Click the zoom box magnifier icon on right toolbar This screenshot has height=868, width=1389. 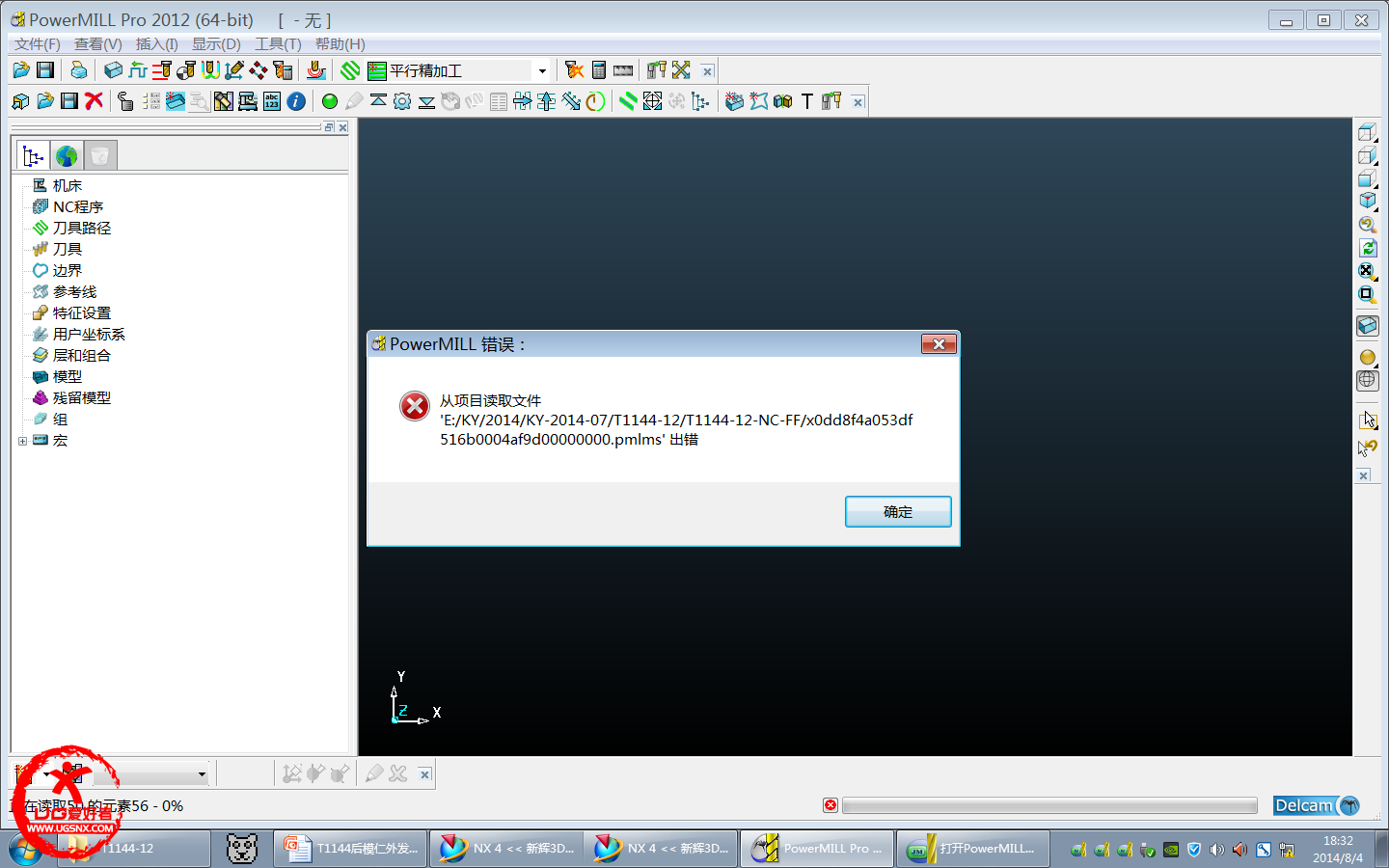tap(1368, 294)
